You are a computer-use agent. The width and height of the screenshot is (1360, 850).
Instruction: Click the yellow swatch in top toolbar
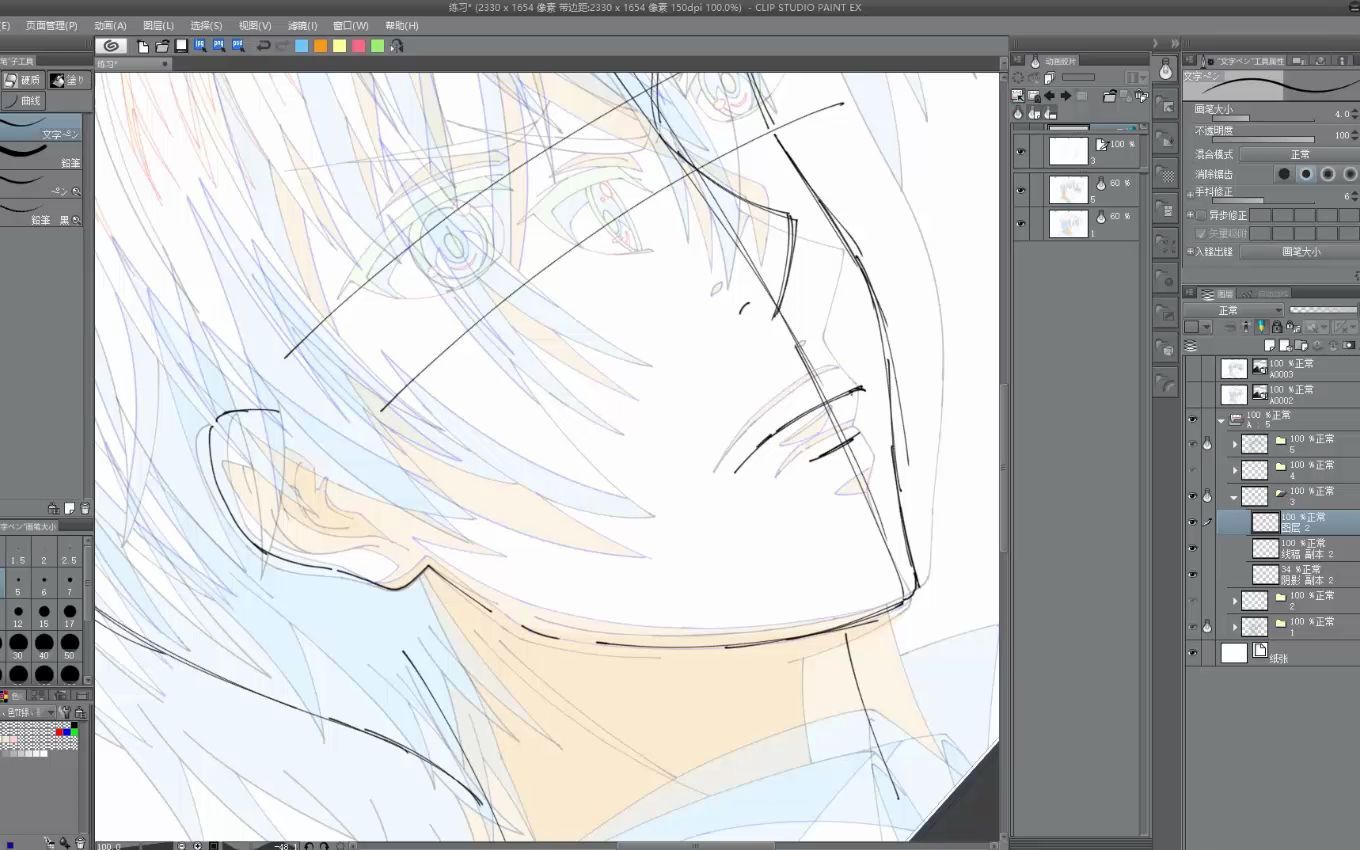click(339, 46)
